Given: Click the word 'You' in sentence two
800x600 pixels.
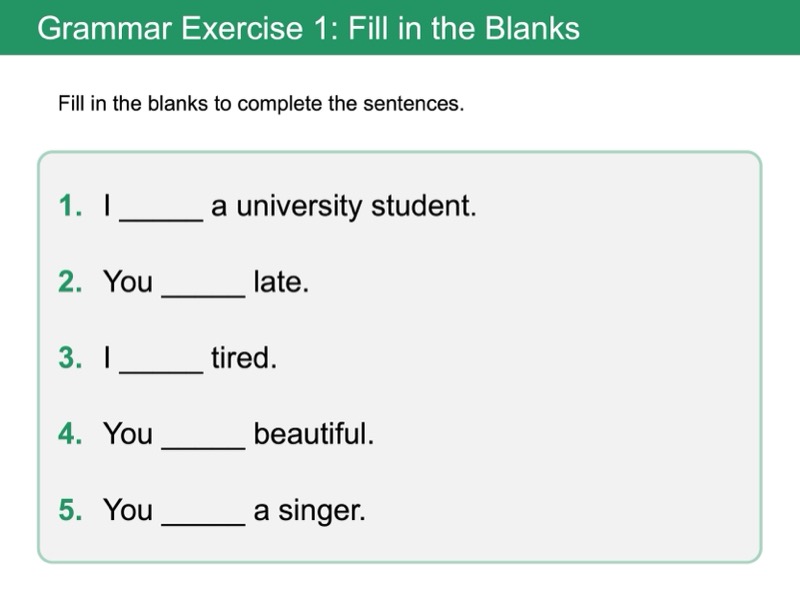Looking at the screenshot, I should (128, 283).
